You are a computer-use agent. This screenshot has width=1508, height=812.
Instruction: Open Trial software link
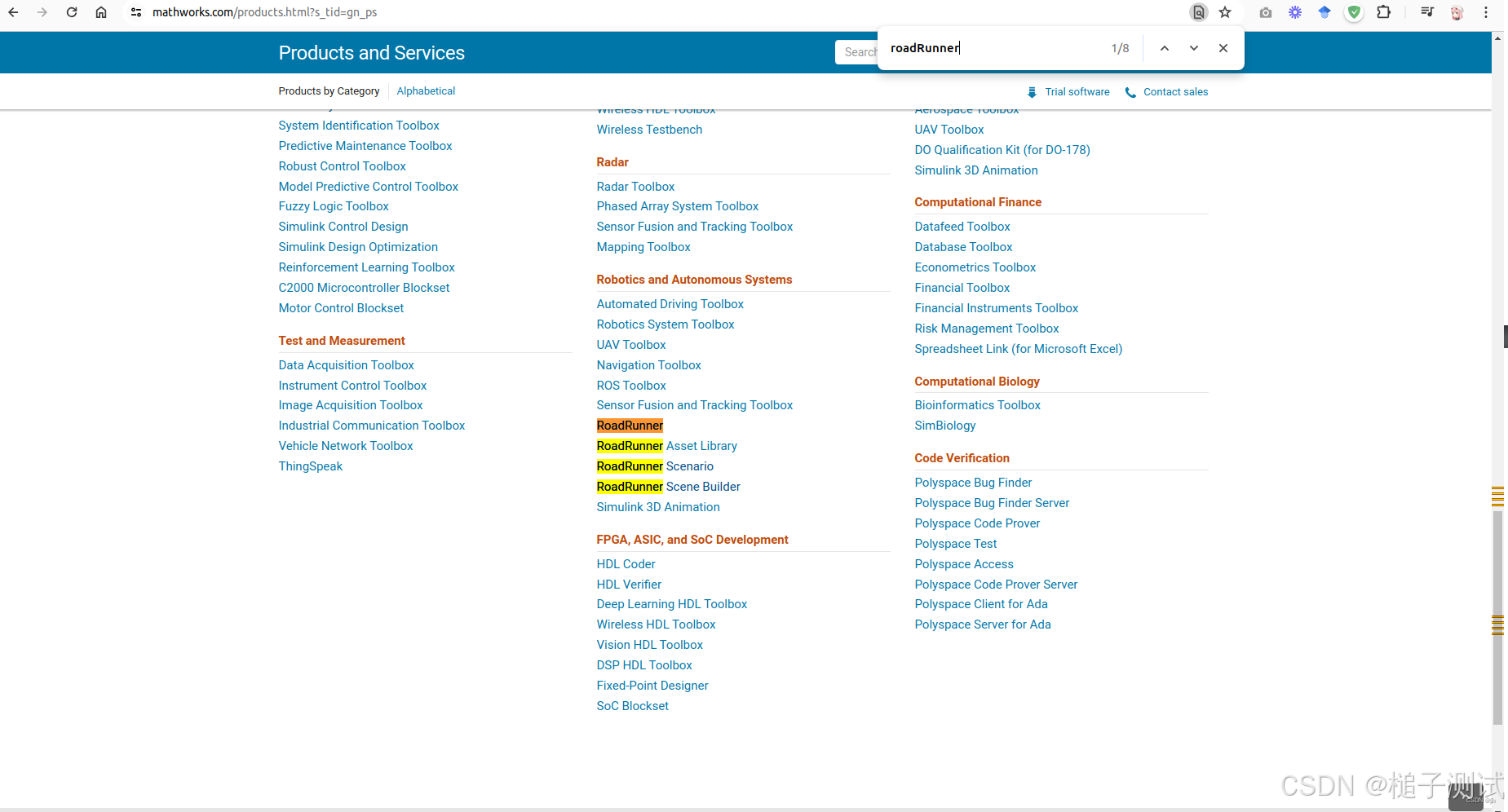tap(1077, 92)
